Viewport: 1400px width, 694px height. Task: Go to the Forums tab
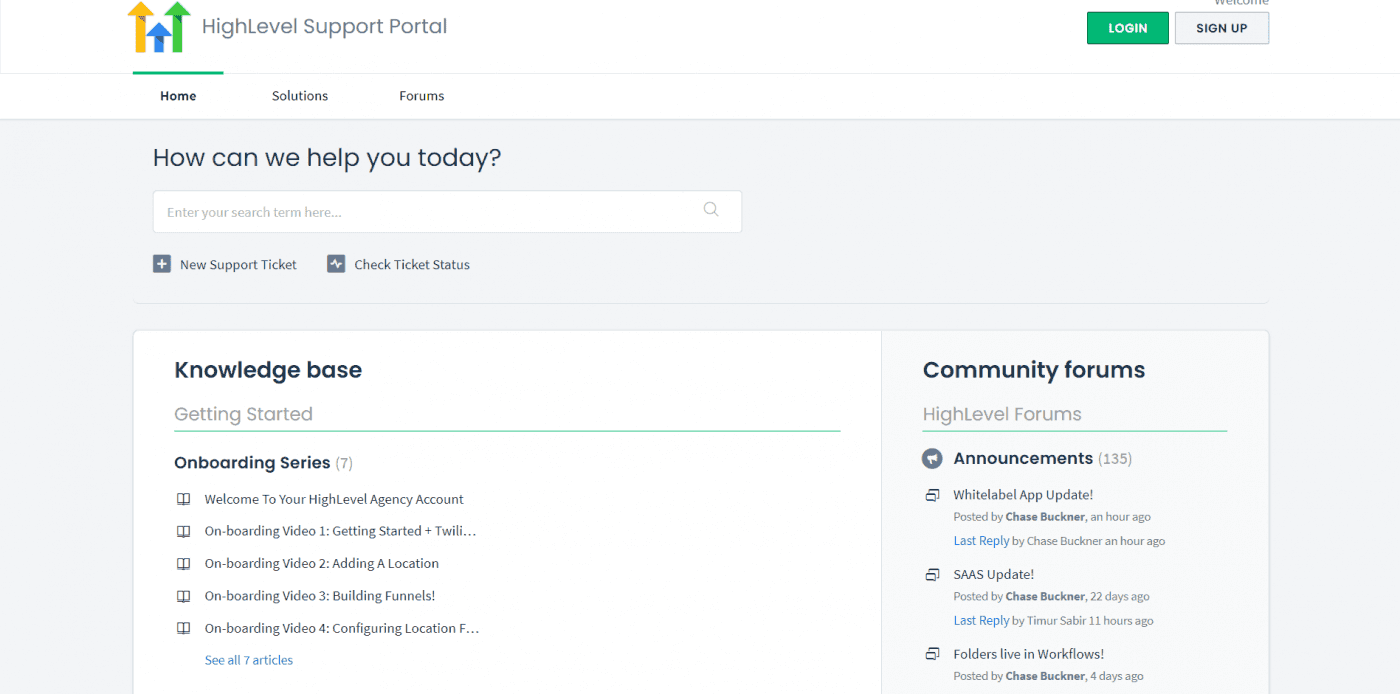421,96
